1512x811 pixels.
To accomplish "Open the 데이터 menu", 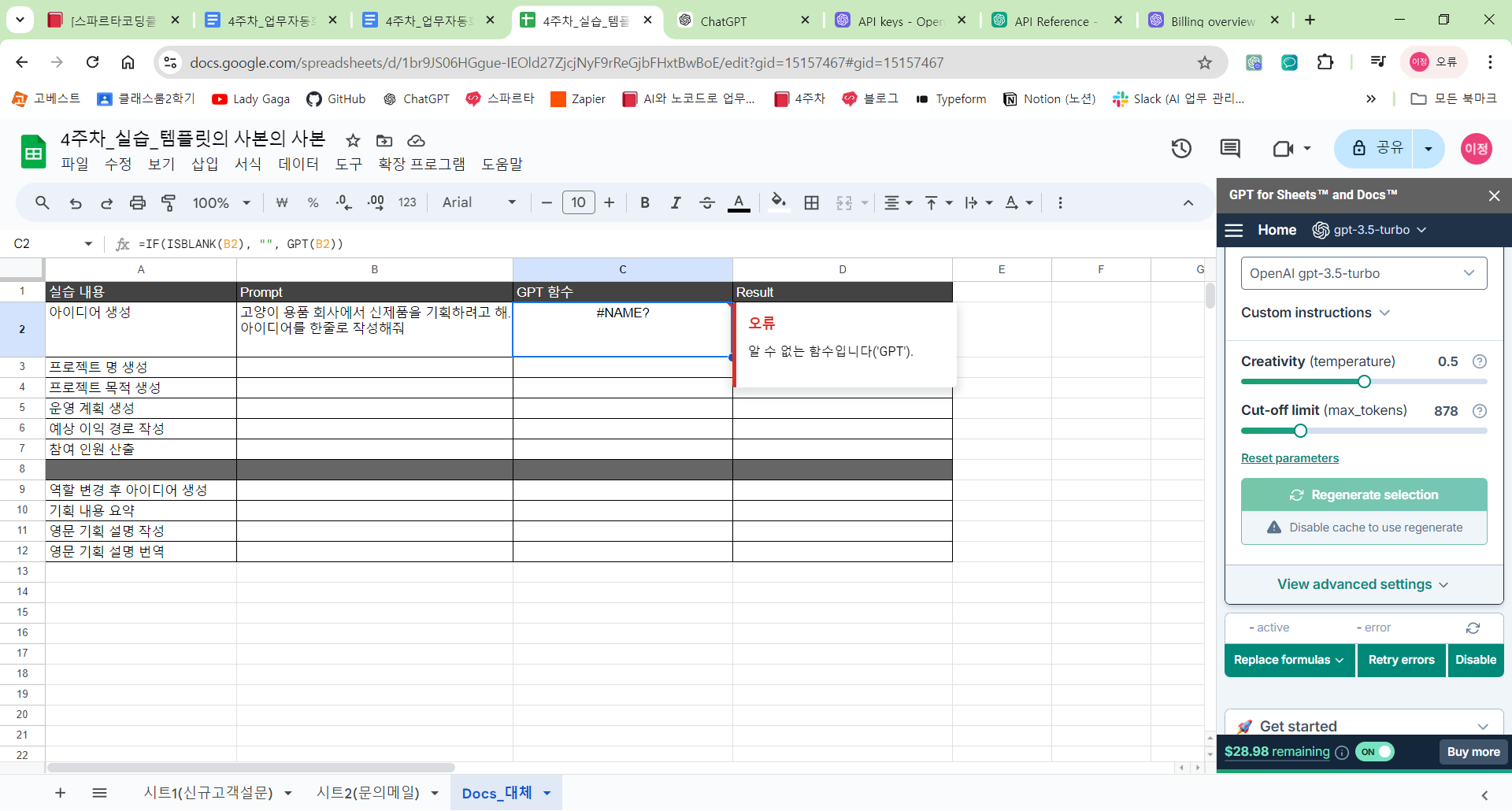I will pyautogui.click(x=298, y=164).
